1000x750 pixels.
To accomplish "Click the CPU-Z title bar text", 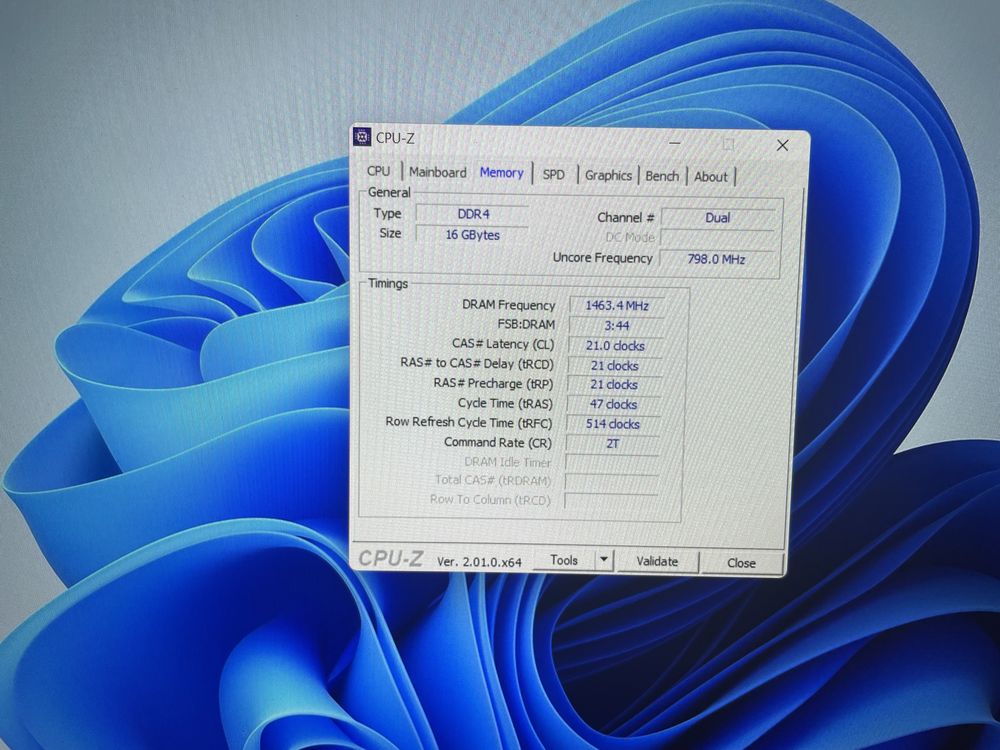I will [x=395, y=138].
